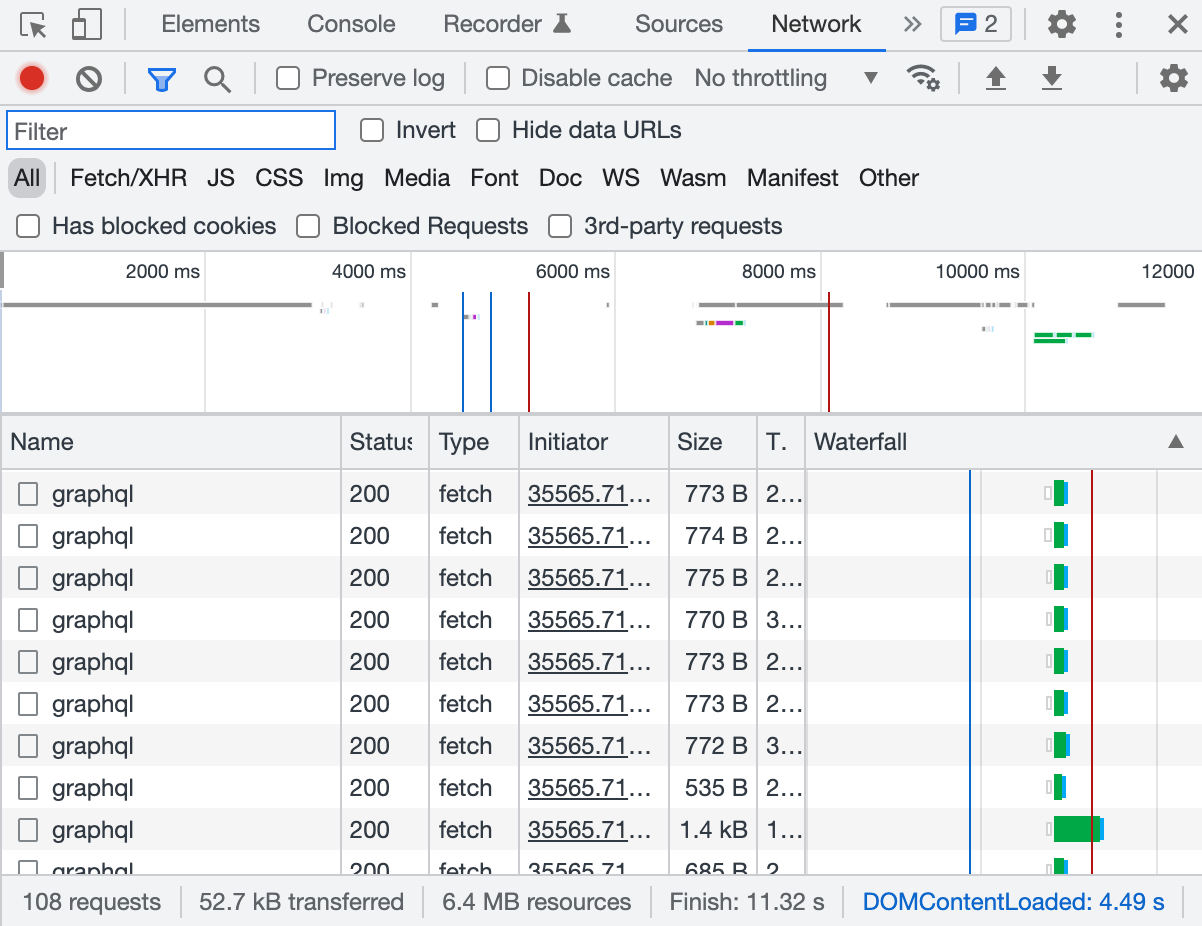1202x926 pixels.
Task: Focus the Filter text field
Action: click(x=171, y=131)
